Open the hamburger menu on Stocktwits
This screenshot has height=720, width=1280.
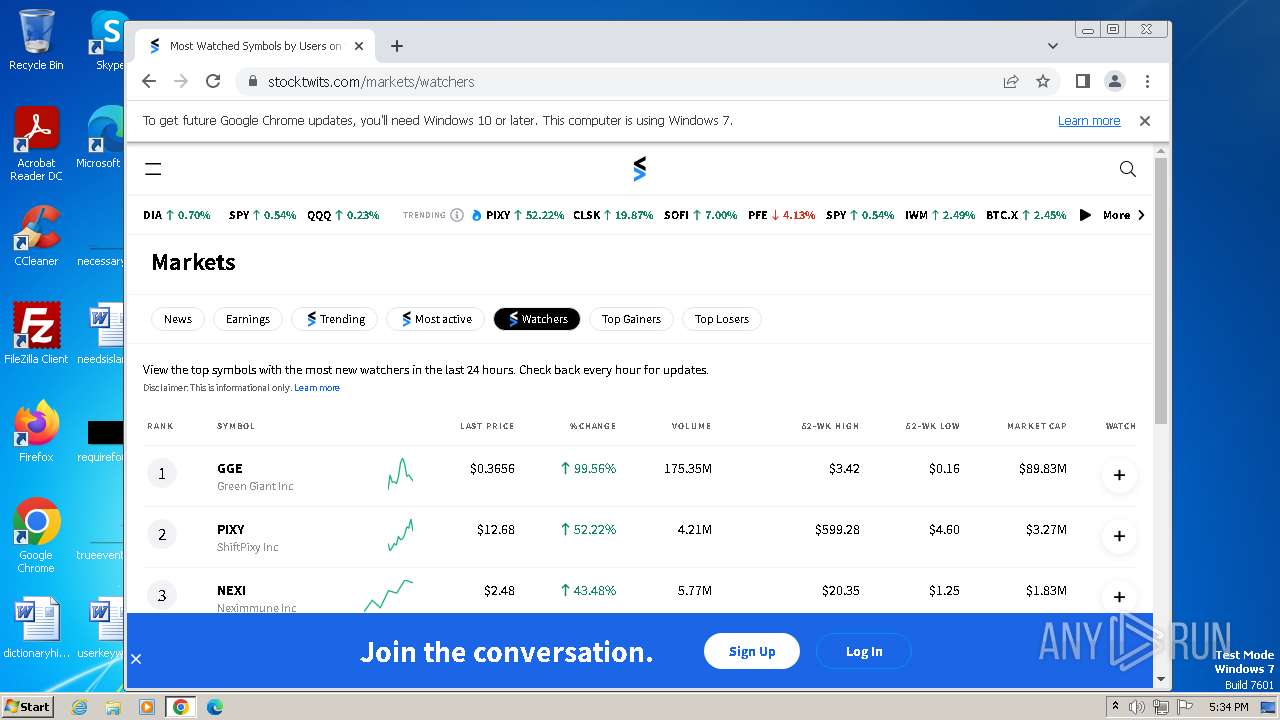pyautogui.click(x=153, y=169)
